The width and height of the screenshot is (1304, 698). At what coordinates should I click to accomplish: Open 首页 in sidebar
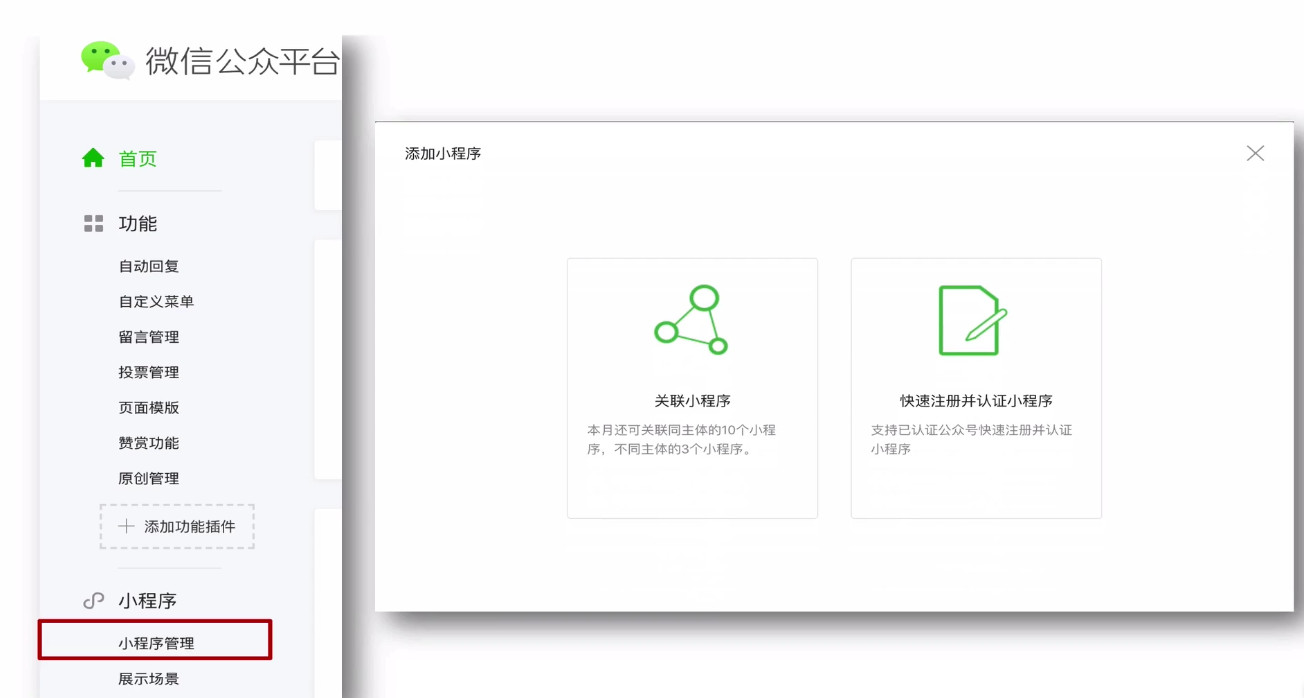tap(138, 159)
